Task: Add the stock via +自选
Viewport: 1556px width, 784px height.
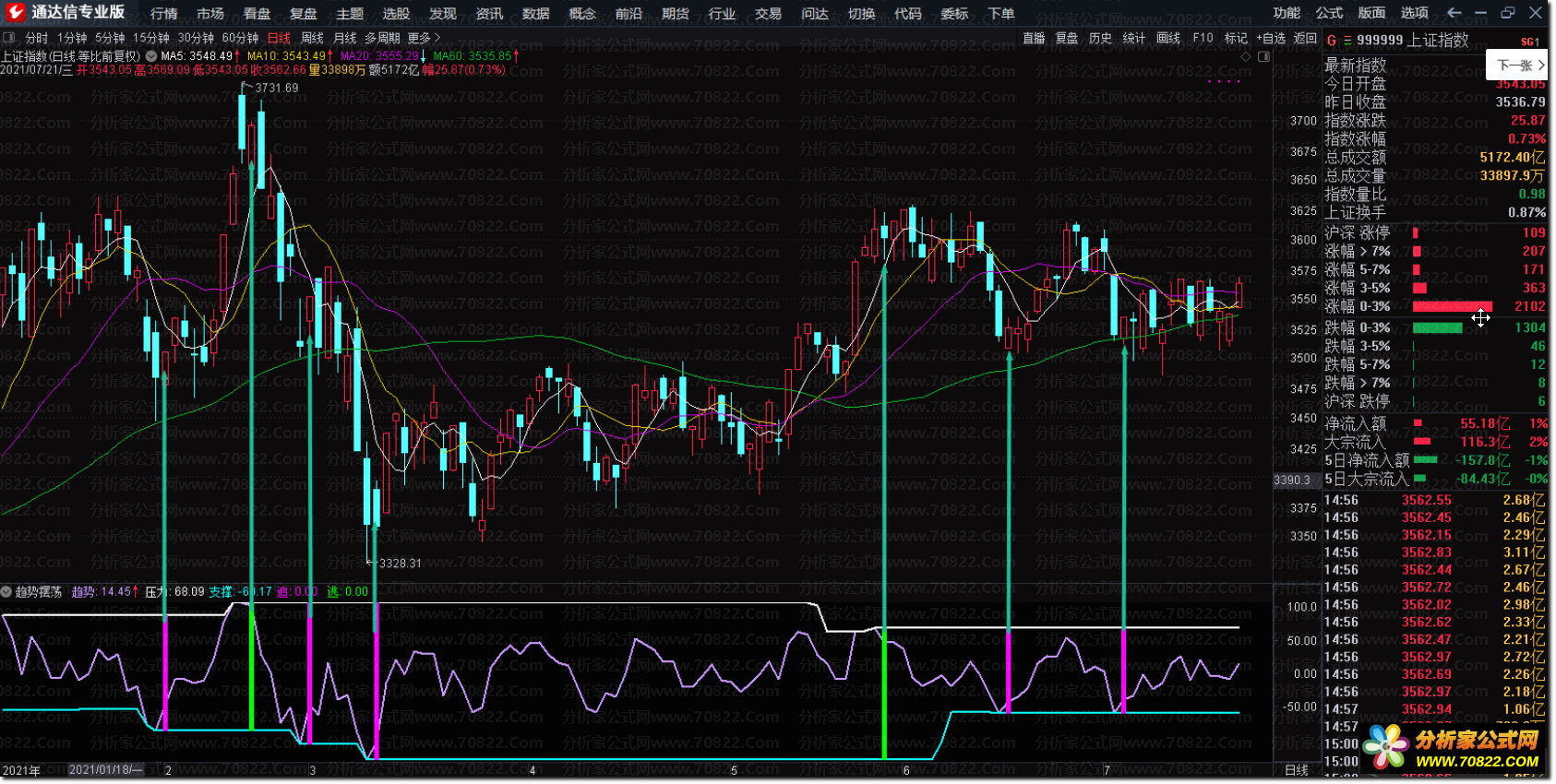Action: pyautogui.click(x=1271, y=38)
